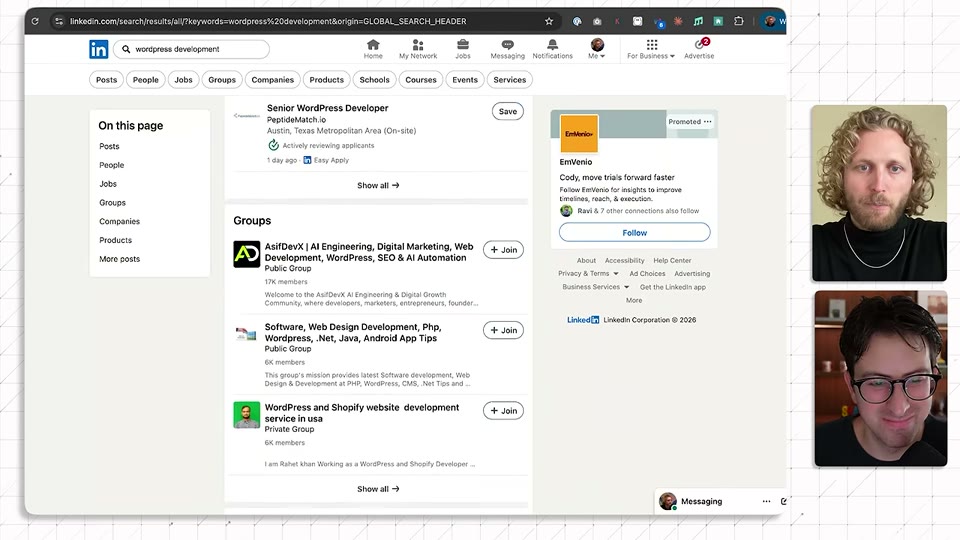Open Ad Choices footer link
Viewport: 960px width, 540px height.
[x=647, y=274]
